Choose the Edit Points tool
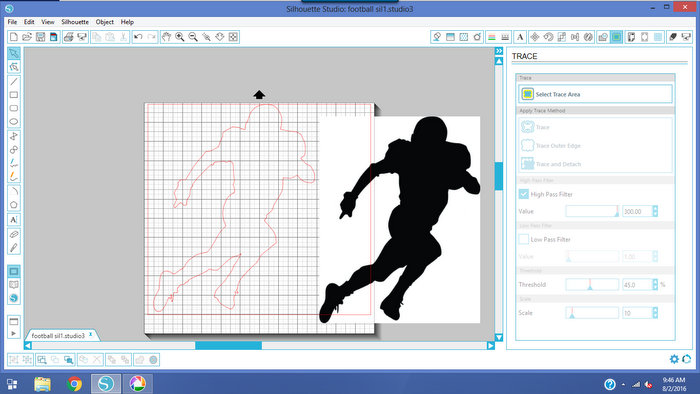Image resolution: width=700 pixels, height=394 pixels. (14, 67)
